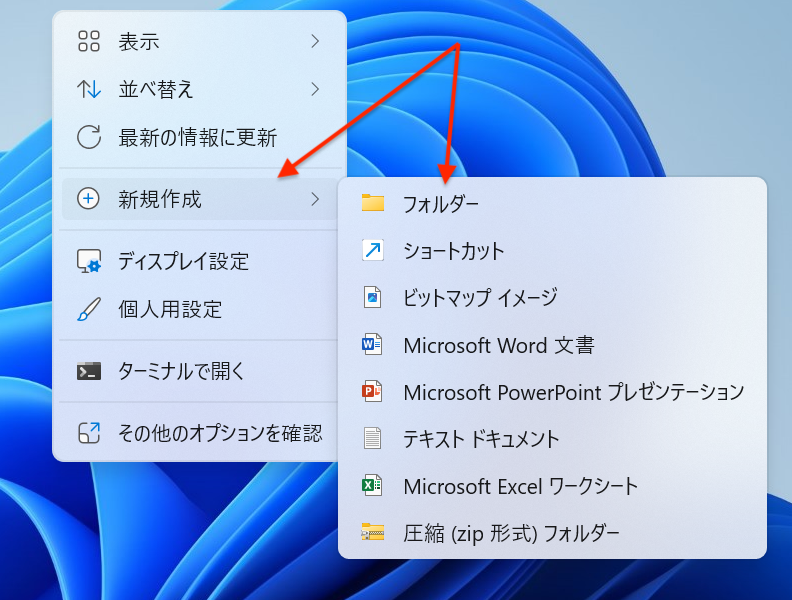
Task: Open ディスプレイ設定
Action: pyautogui.click(x=200, y=261)
